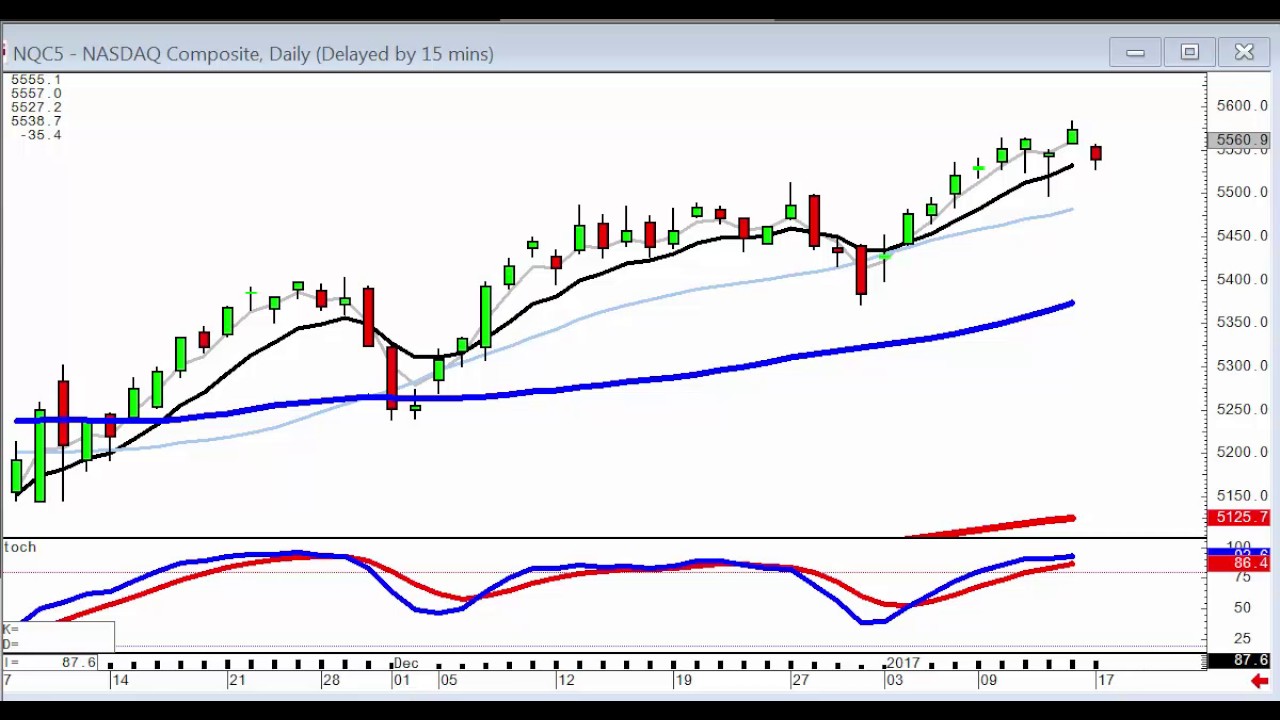Select date 01 on the time axis

[x=401, y=680]
